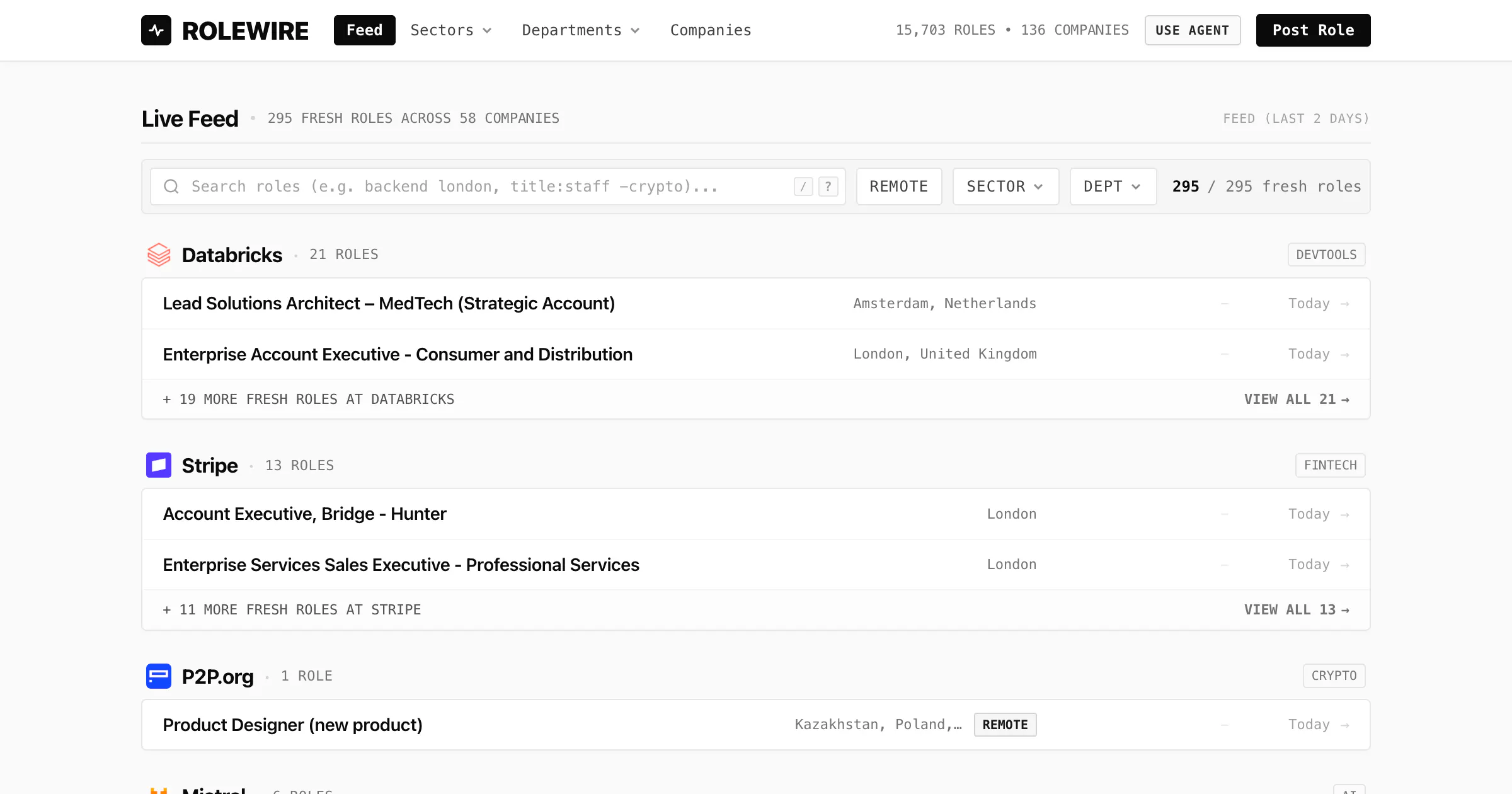This screenshot has height=794, width=1512.
Task: Click arrow on Enterprise Account Executive row
Action: point(1345,355)
